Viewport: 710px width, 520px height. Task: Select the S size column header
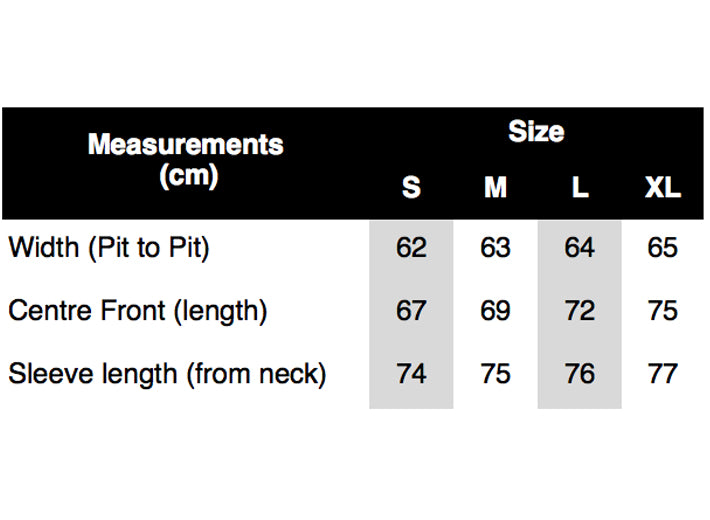(411, 187)
